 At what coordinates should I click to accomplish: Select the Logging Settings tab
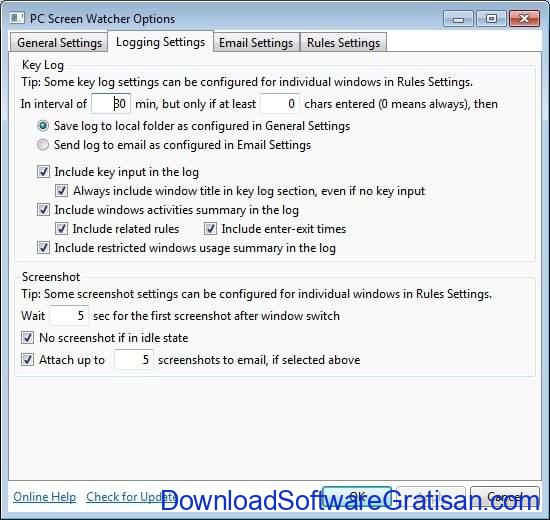[160, 42]
